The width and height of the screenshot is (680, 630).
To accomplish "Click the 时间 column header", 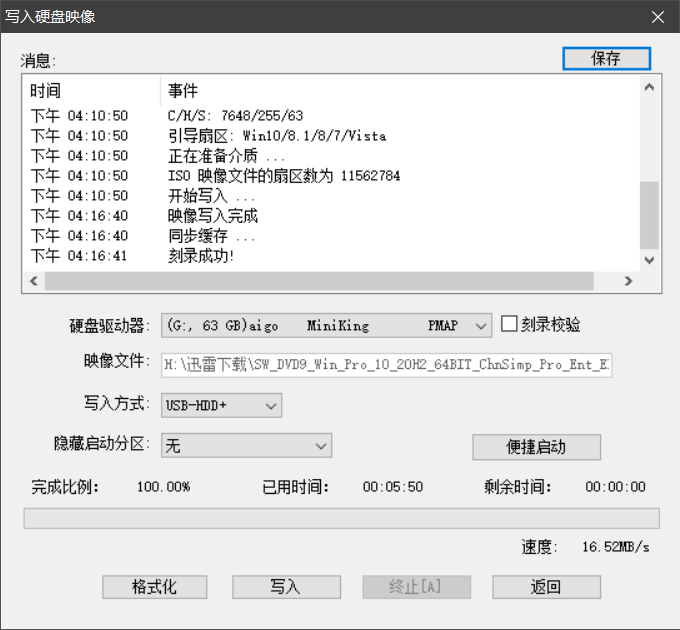I will click(91, 91).
